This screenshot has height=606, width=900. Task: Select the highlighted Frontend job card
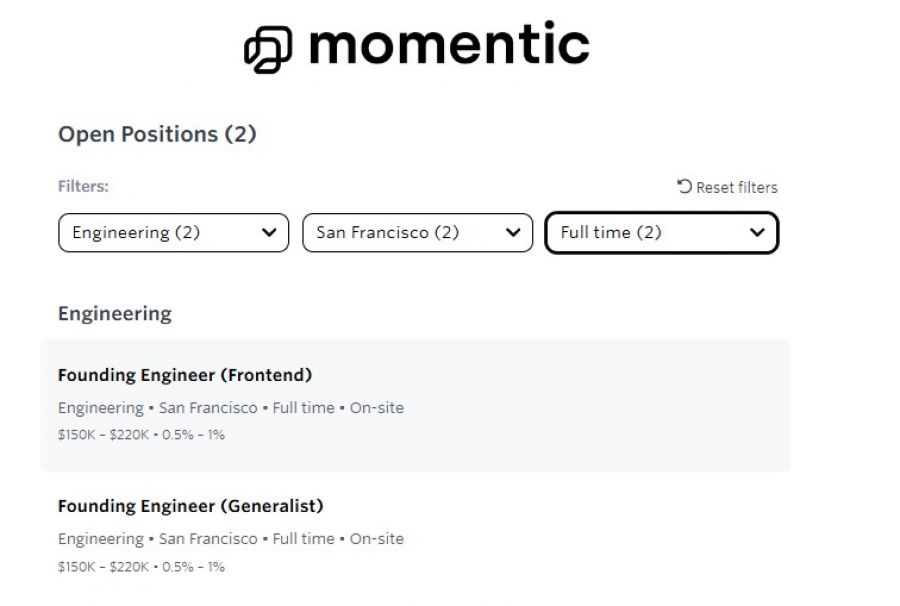415,404
